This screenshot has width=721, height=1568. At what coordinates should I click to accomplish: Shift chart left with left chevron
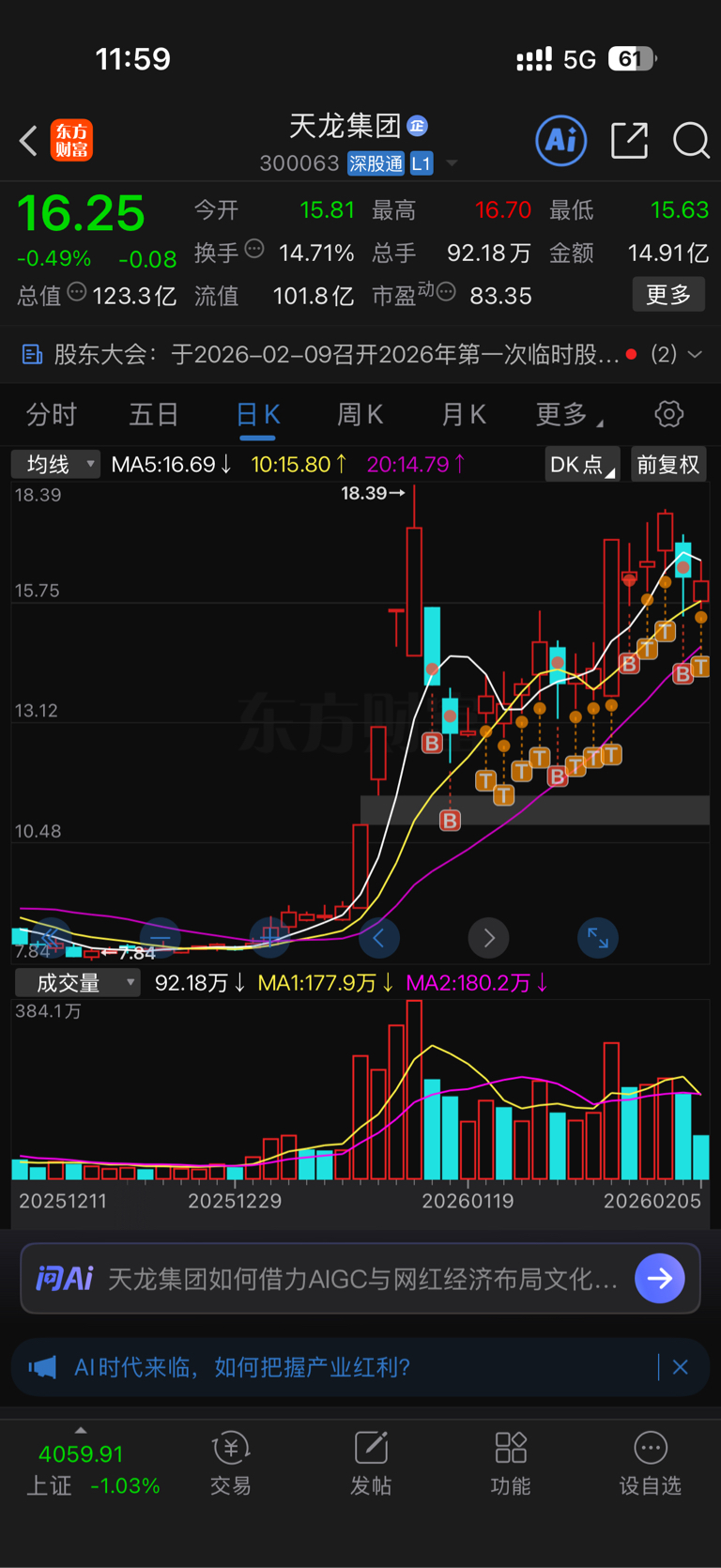click(379, 937)
